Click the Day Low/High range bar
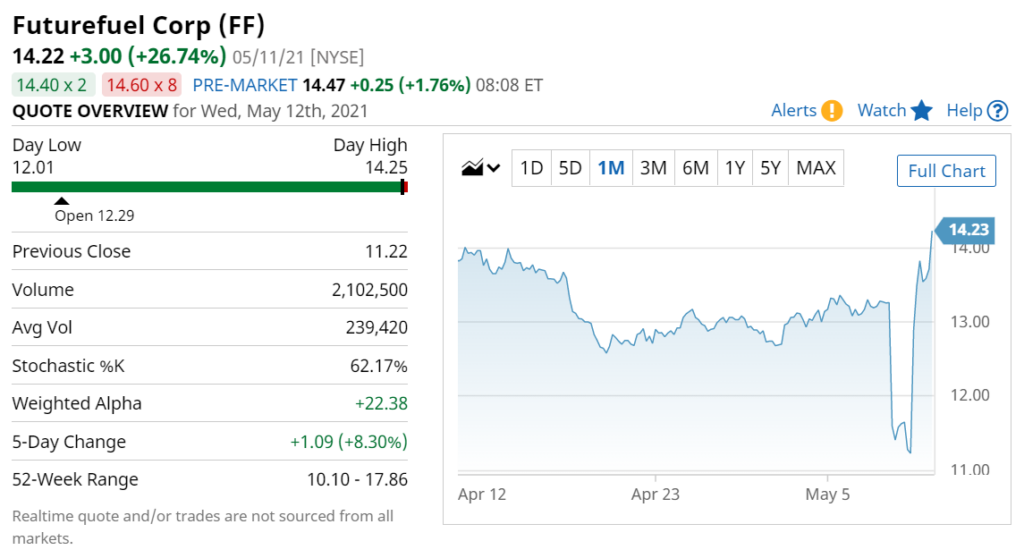The width and height of the screenshot is (1024, 558). click(210, 188)
